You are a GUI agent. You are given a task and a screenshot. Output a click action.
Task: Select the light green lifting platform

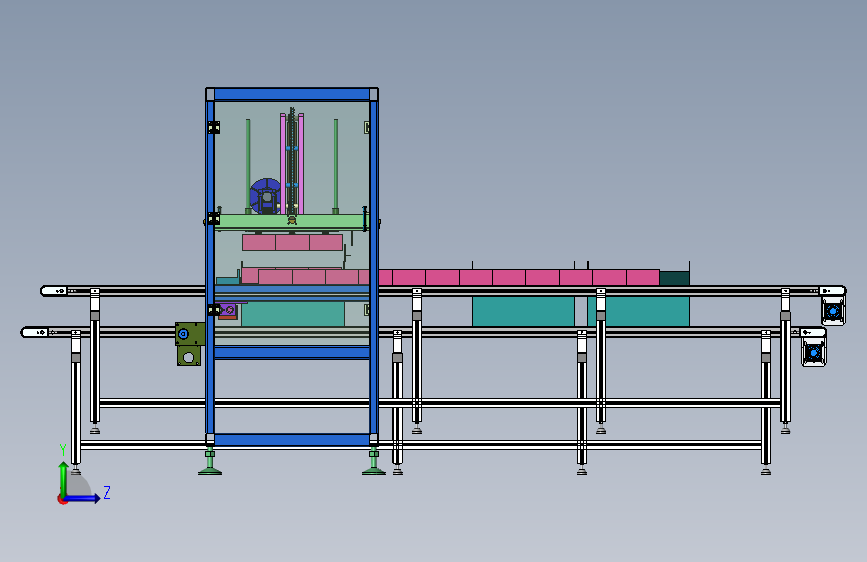coord(291,222)
